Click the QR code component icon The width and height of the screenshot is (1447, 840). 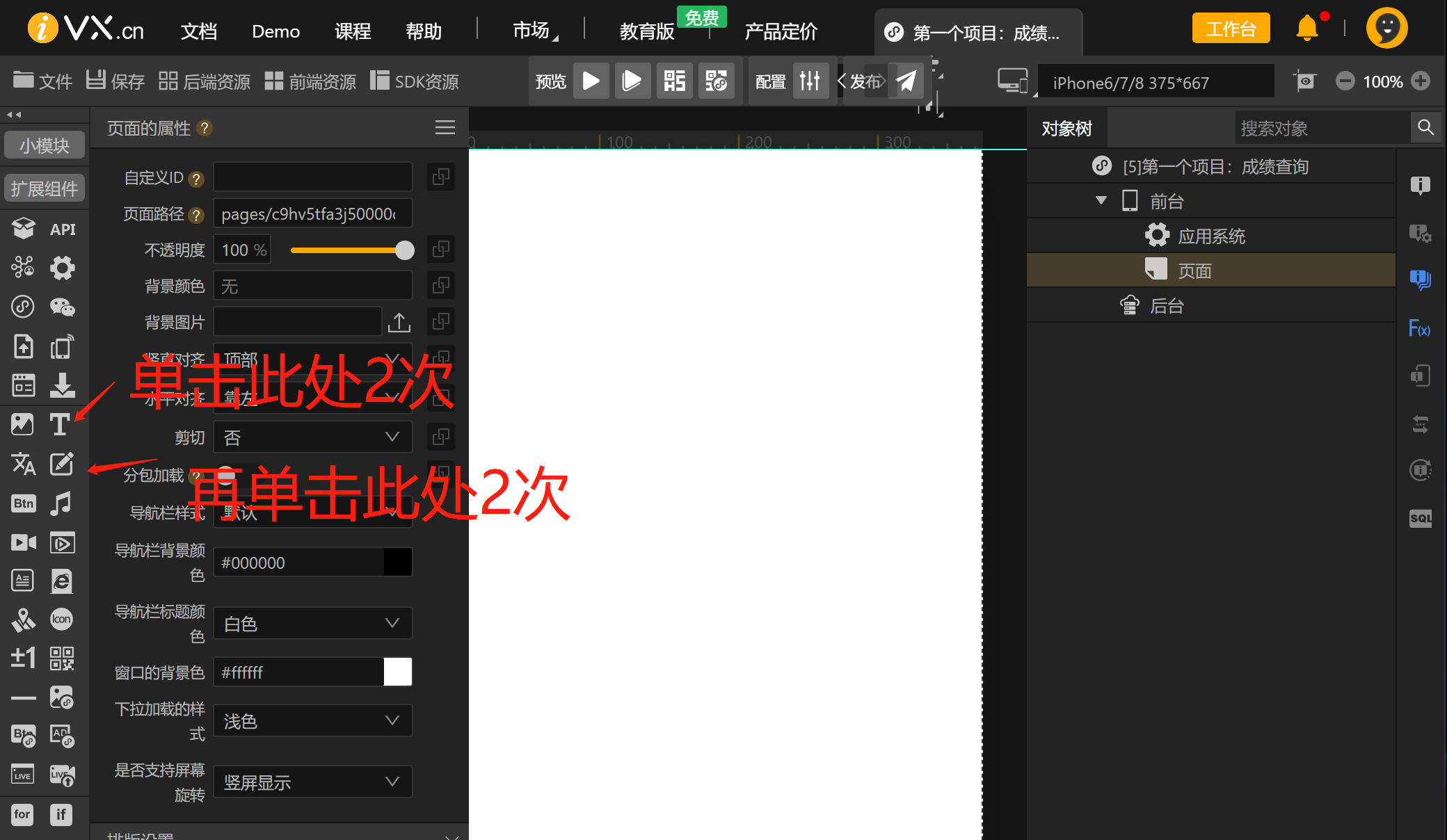(62, 658)
